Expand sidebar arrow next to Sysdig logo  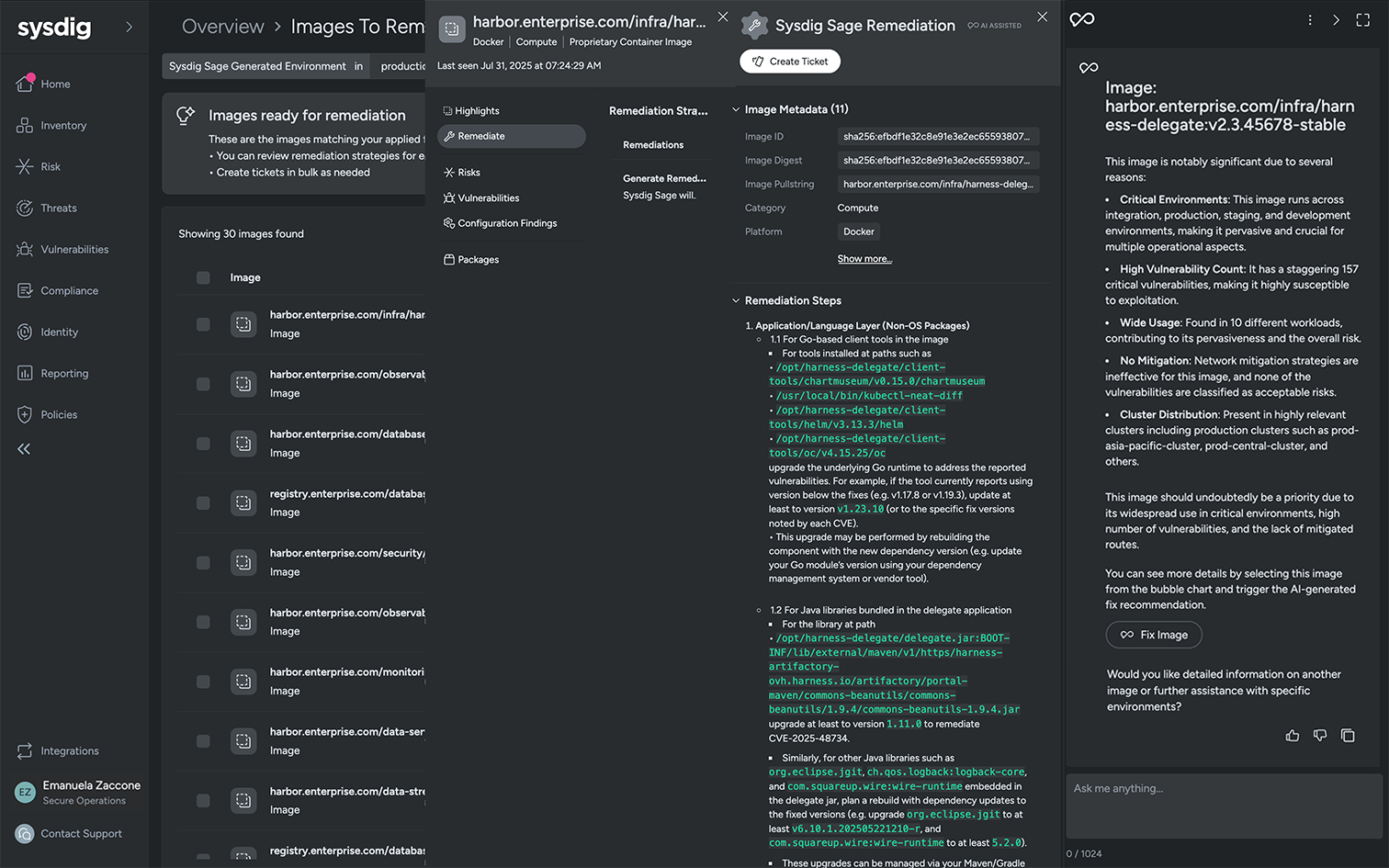coord(129,28)
